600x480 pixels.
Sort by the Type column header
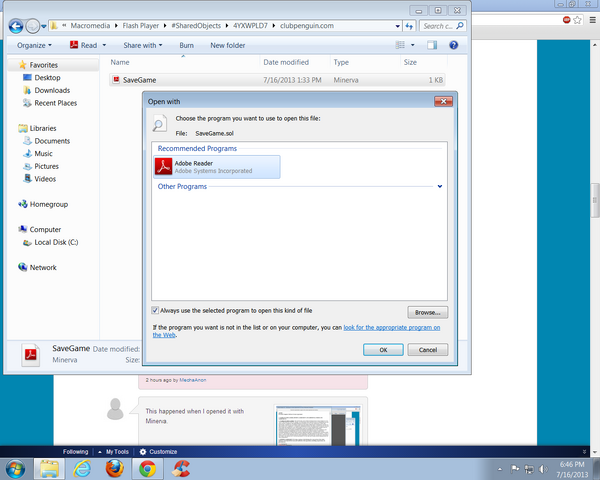[341, 62]
